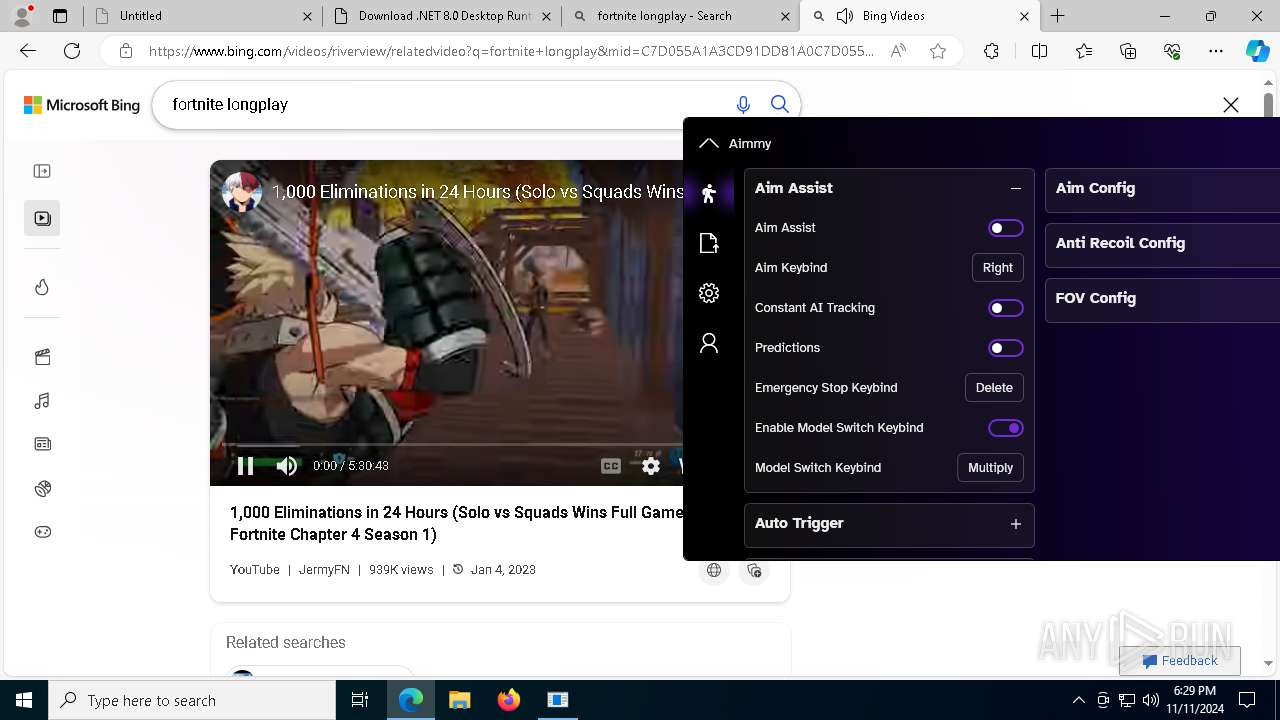Image resolution: width=1280 pixels, height=720 pixels.
Task: Open the news sidebar icon
Action: coord(42,444)
